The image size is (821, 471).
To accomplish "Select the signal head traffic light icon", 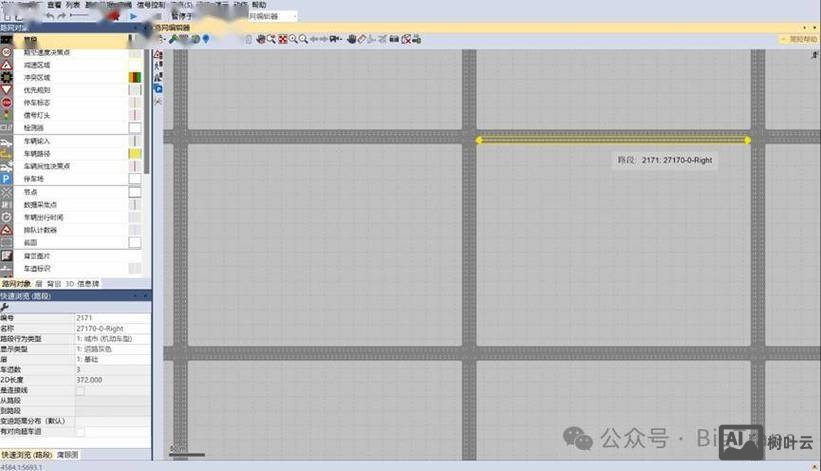I will pos(6,115).
